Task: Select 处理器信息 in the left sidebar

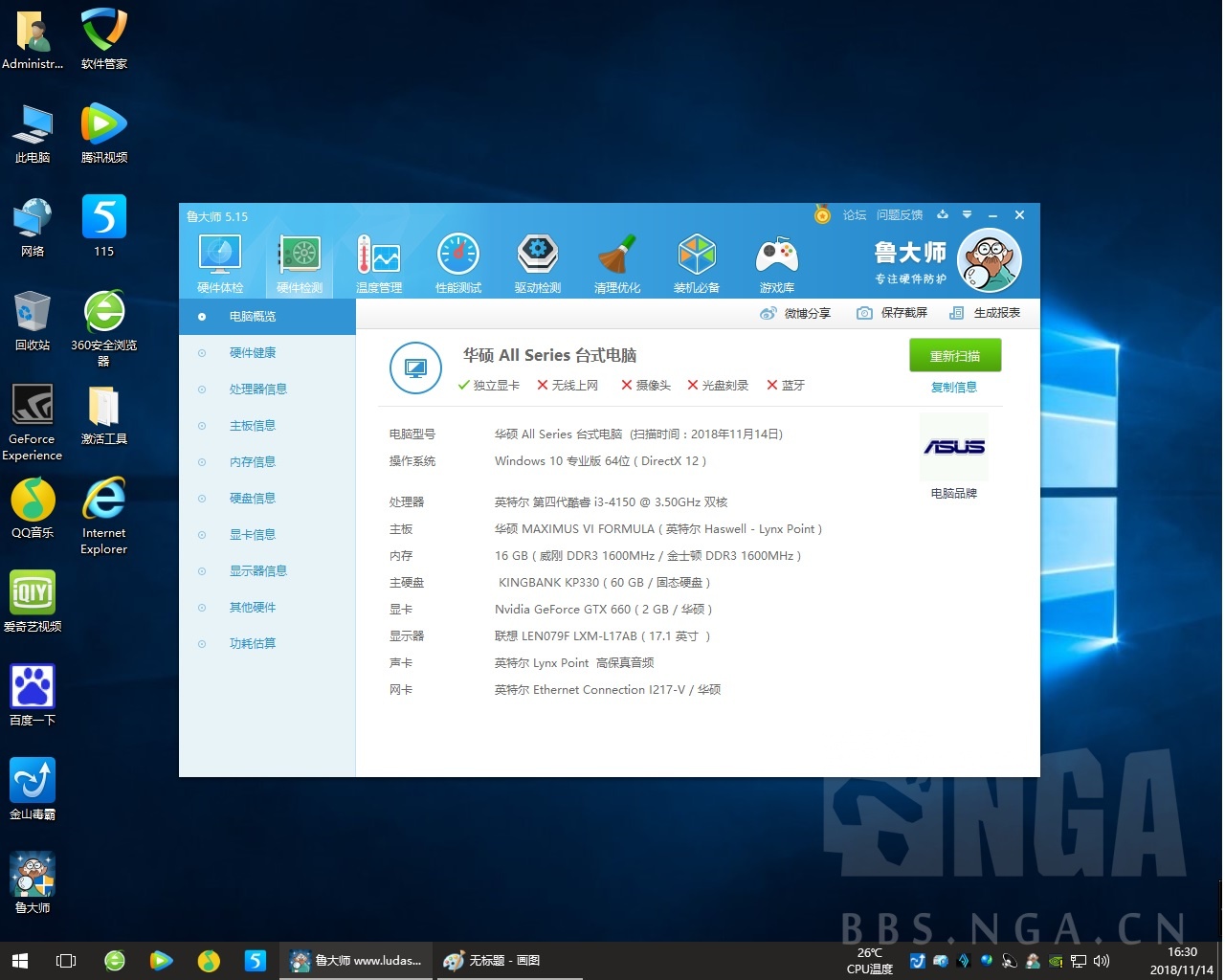Action: coord(258,390)
